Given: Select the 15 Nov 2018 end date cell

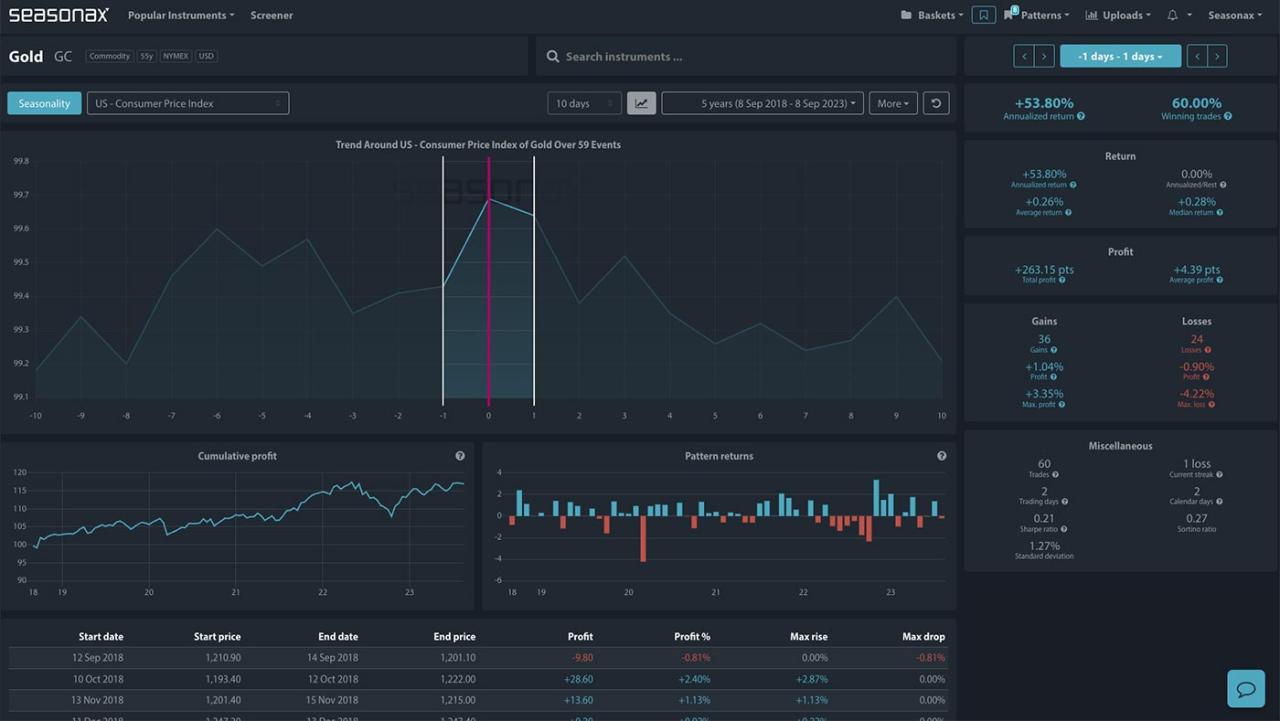Looking at the screenshot, I should click(x=331, y=700).
